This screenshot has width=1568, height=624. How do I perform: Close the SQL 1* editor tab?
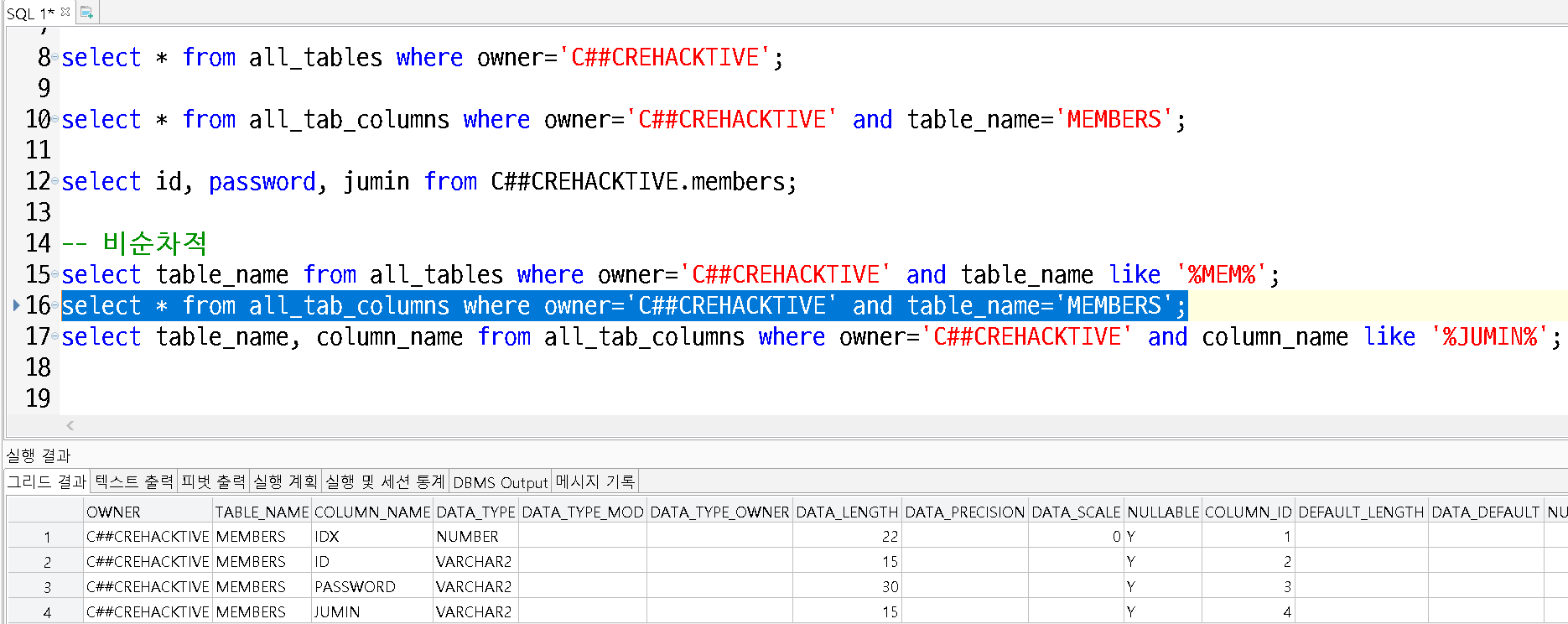tap(65, 12)
